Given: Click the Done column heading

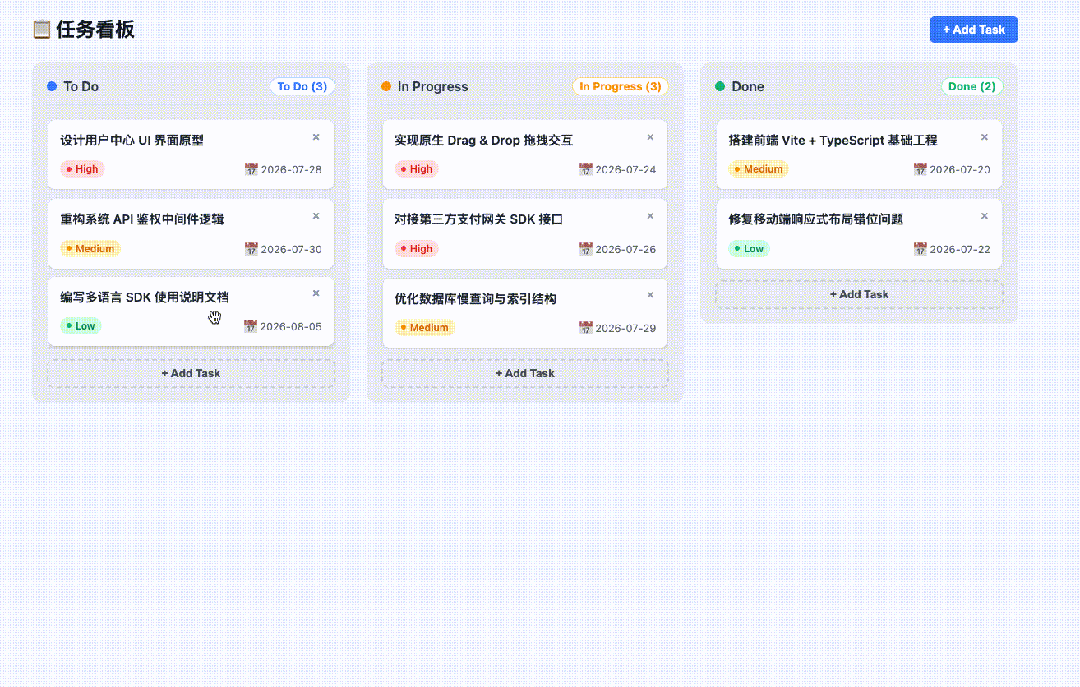Looking at the screenshot, I should pyautogui.click(x=748, y=86).
